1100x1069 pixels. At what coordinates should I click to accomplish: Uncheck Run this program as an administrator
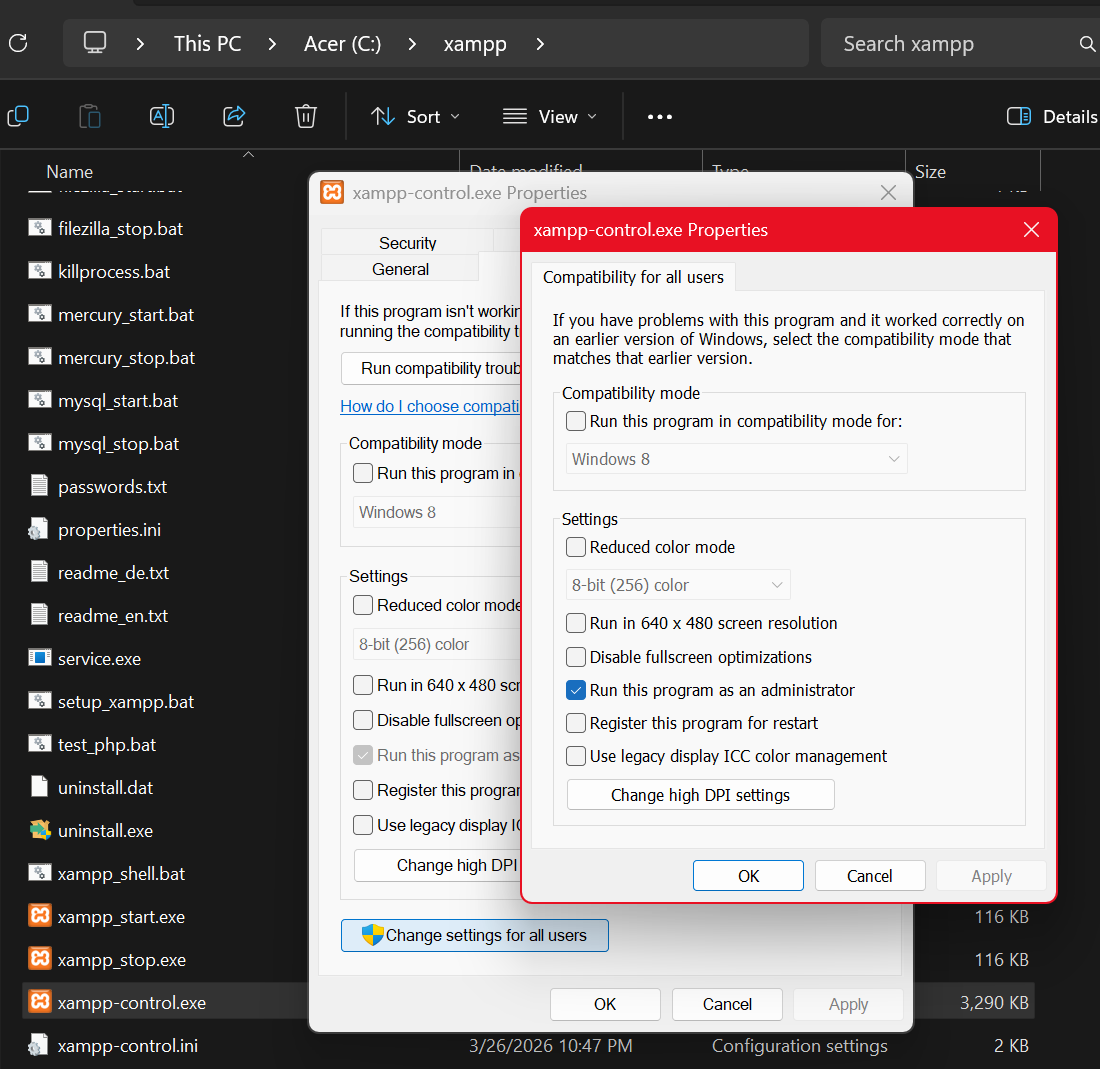[576, 690]
